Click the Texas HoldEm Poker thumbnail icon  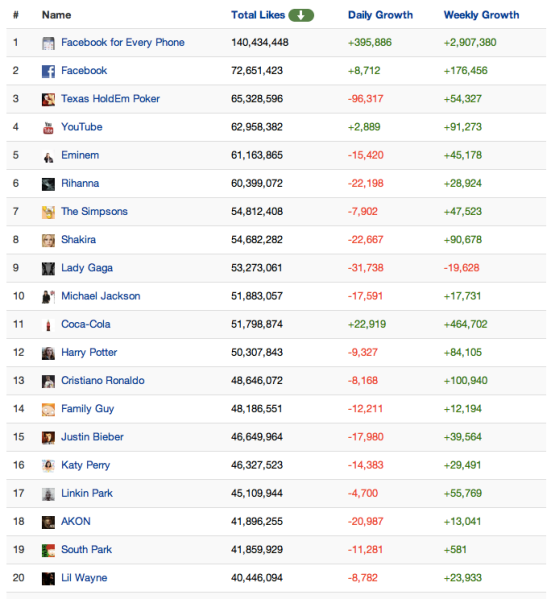[48, 100]
